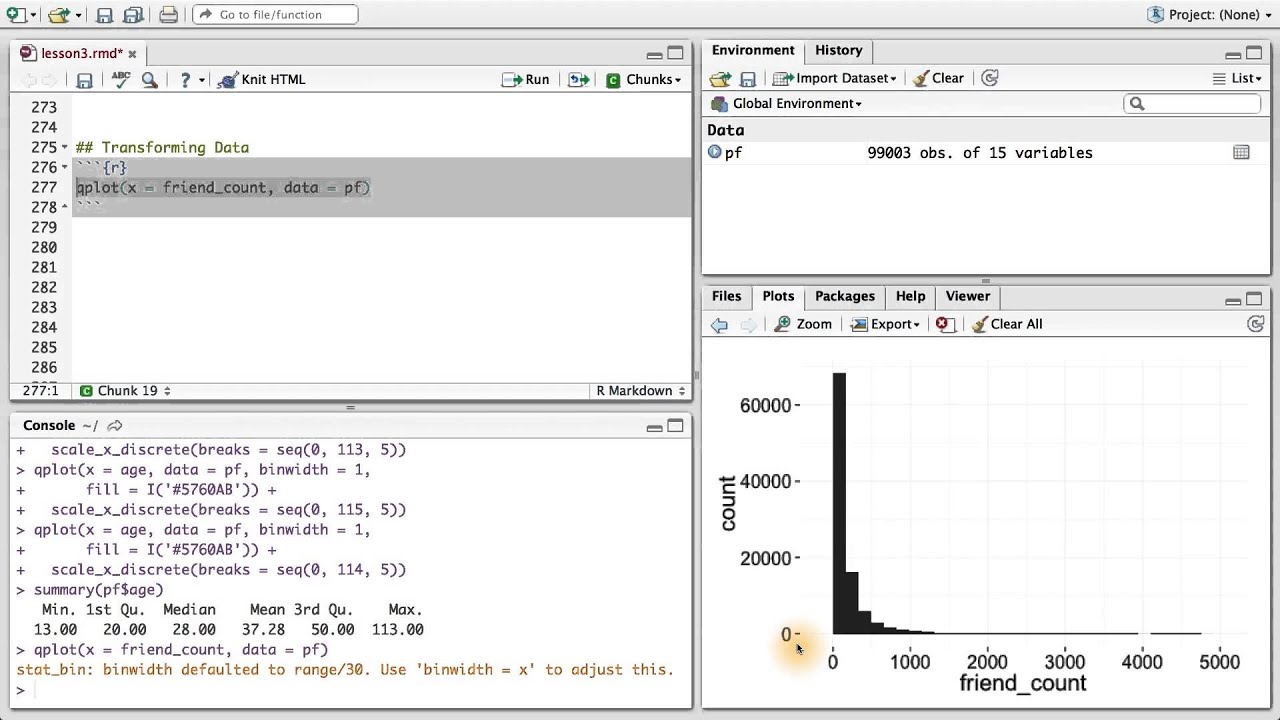
Task: Click the plot Zoom button
Action: pos(803,324)
